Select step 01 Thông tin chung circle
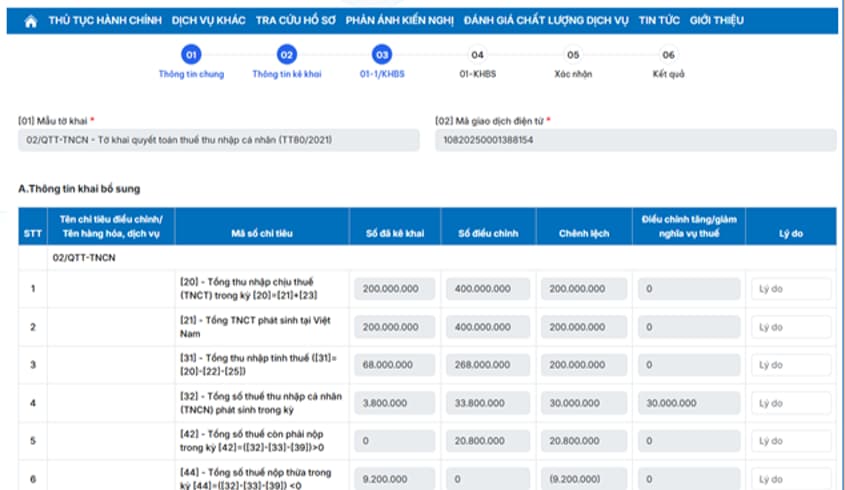Screen dimensions: 845x490 coord(191,54)
